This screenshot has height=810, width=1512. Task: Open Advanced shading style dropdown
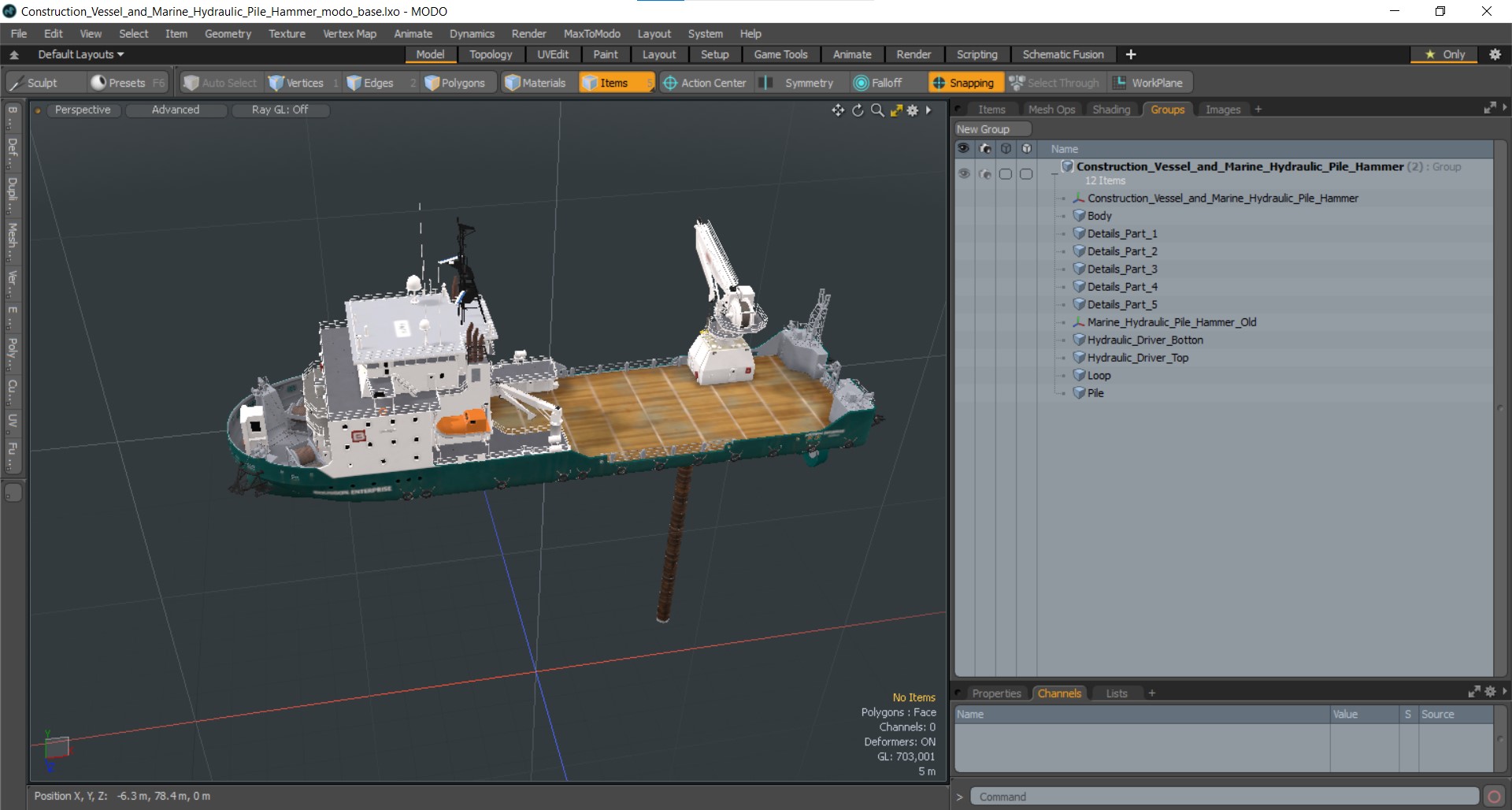point(176,110)
